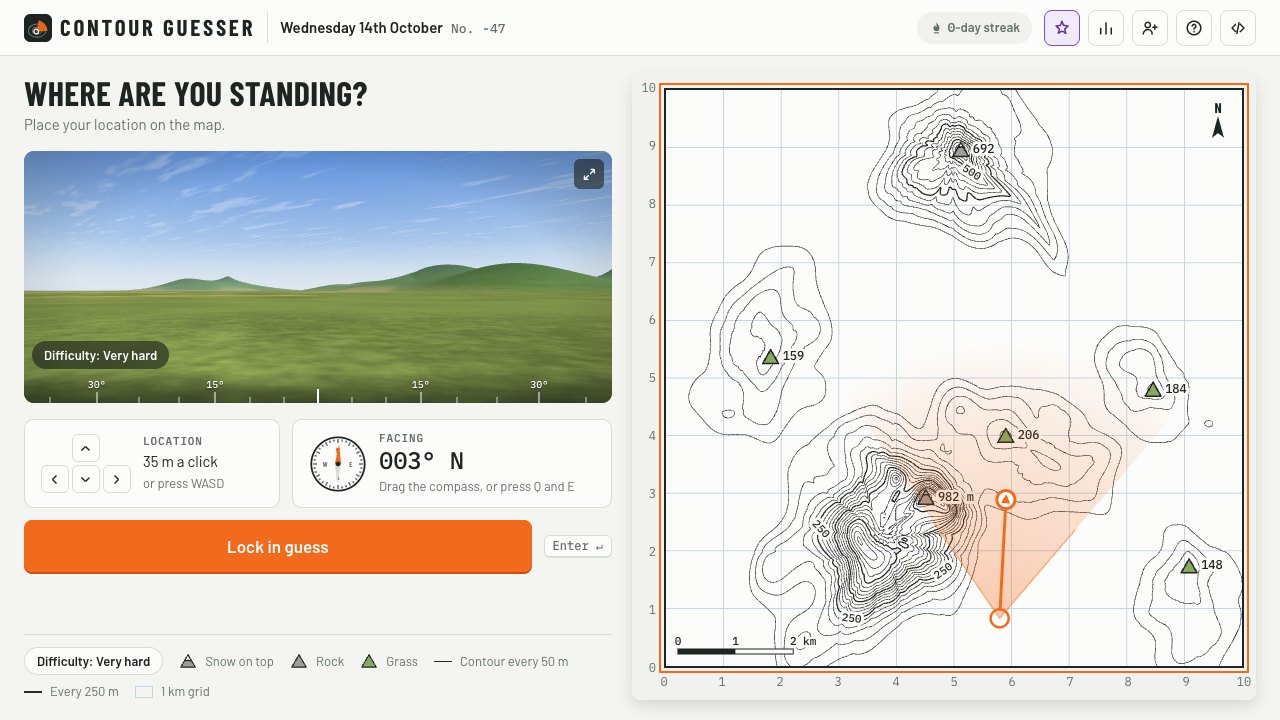Click the map scale bar
The height and width of the screenshot is (720, 1280).
735,651
